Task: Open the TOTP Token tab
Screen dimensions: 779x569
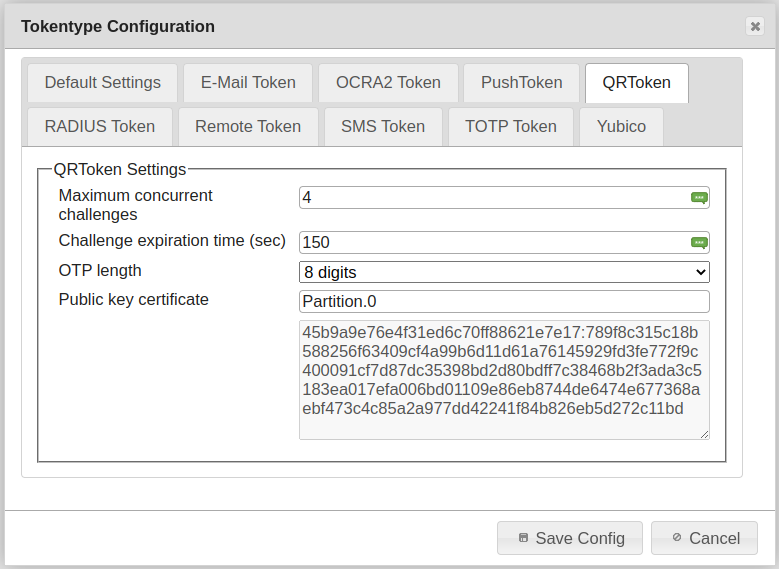Action: point(510,127)
